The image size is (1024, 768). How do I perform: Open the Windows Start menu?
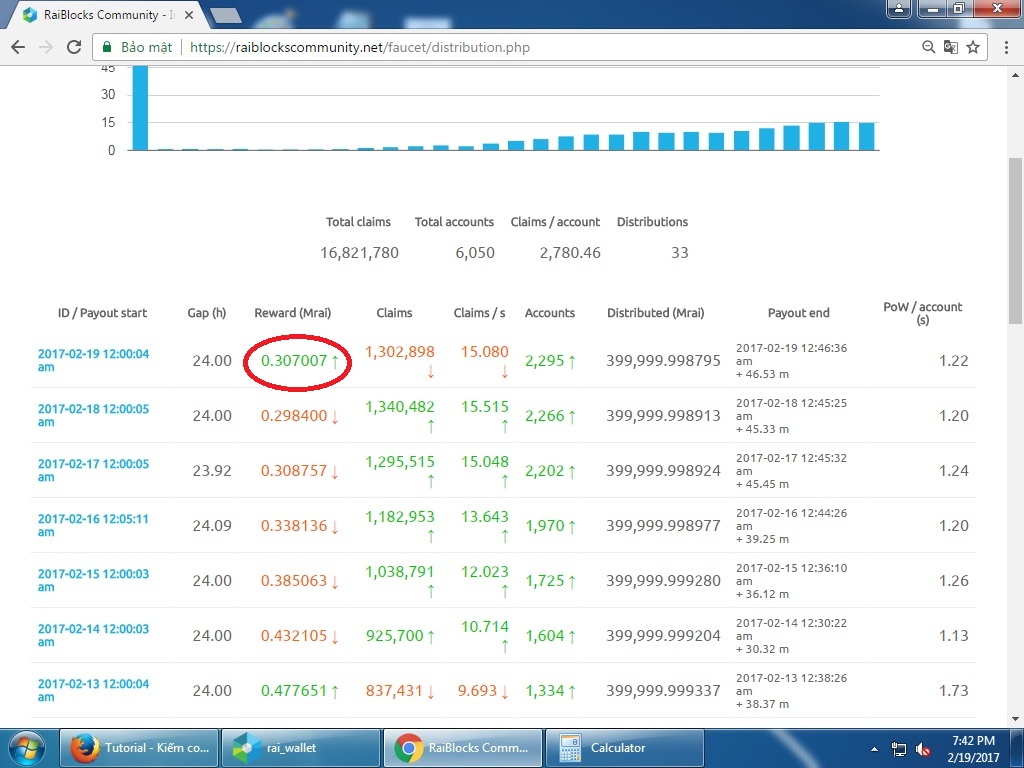[x=27, y=748]
